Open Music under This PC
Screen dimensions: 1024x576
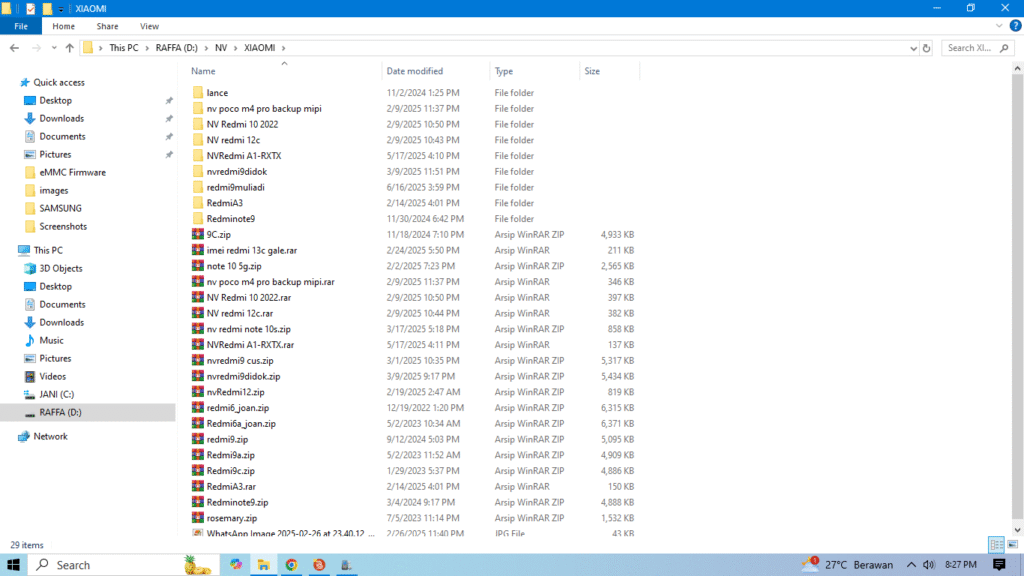tap(51, 340)
